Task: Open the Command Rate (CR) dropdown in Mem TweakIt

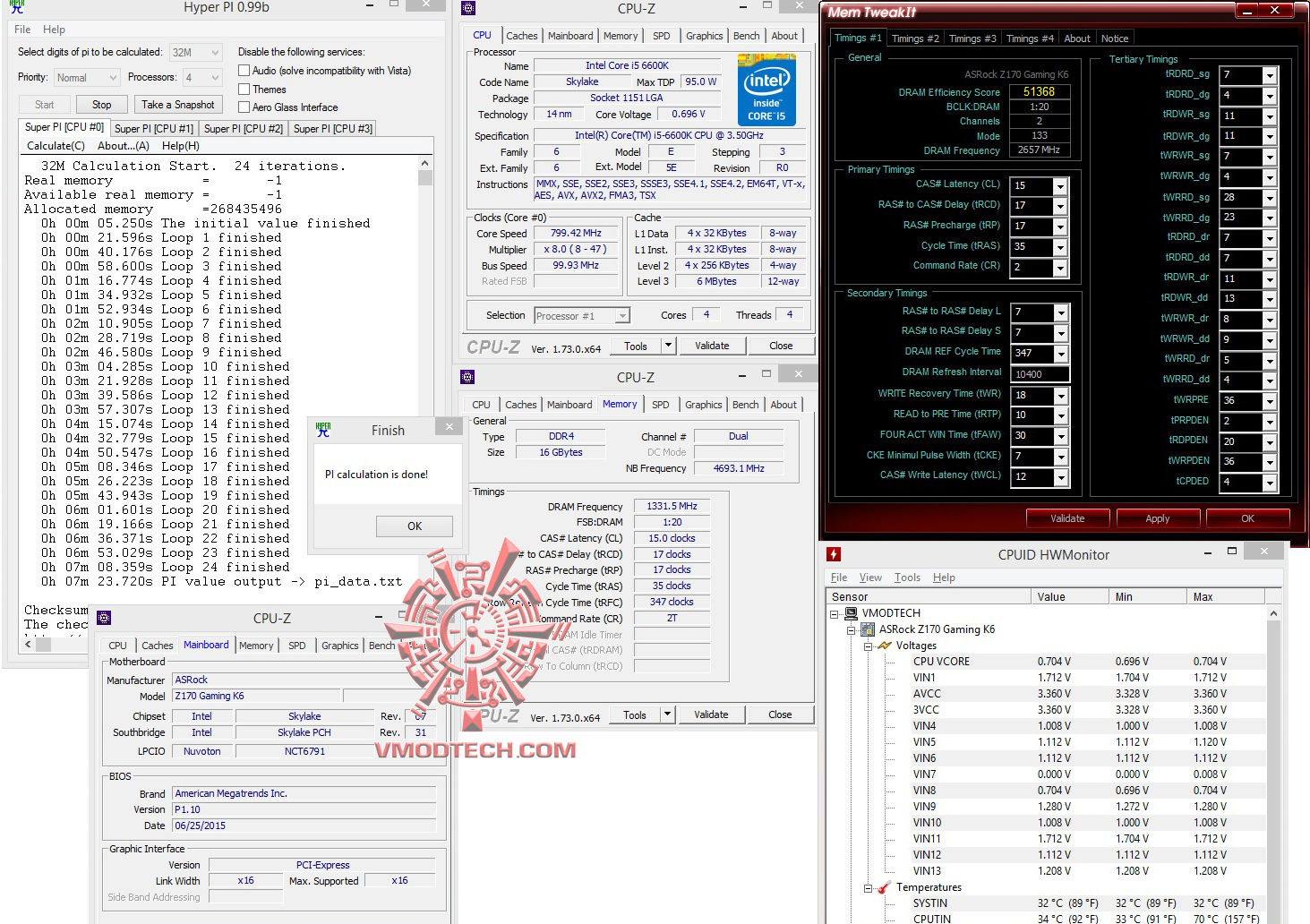Action: pos(1060,268)
